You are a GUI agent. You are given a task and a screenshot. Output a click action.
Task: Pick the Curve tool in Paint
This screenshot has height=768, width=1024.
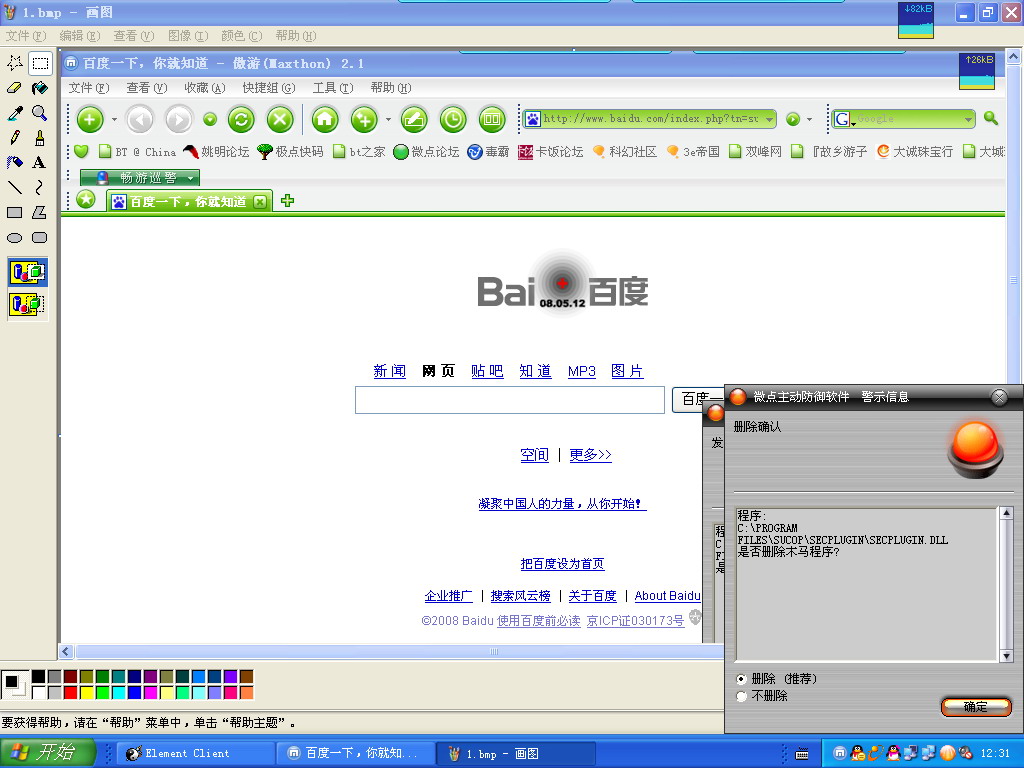click(40, 188)
